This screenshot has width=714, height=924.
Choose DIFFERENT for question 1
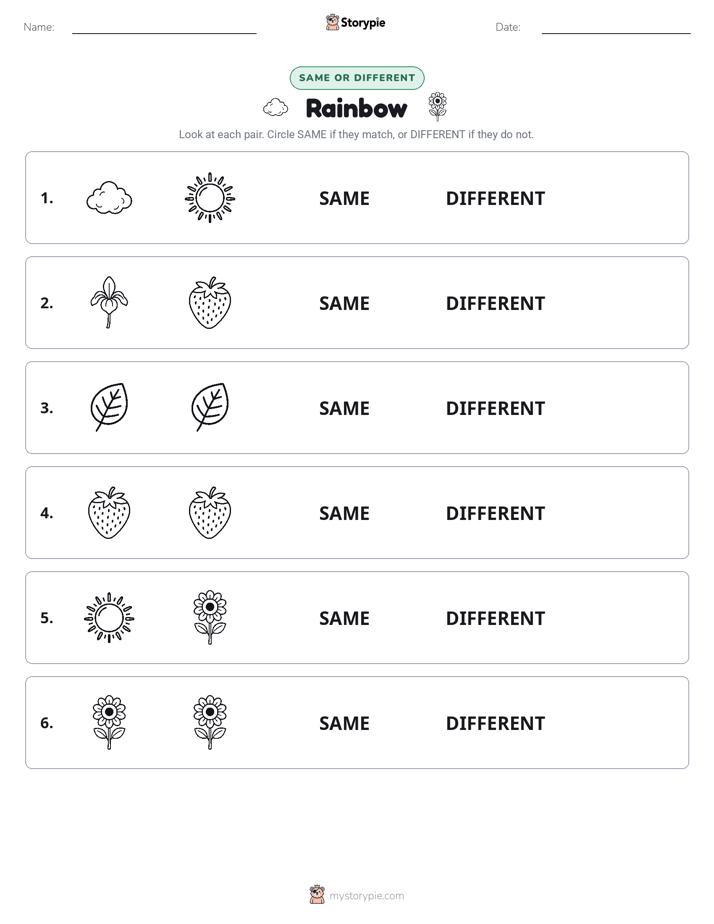(x=495, y=199)
